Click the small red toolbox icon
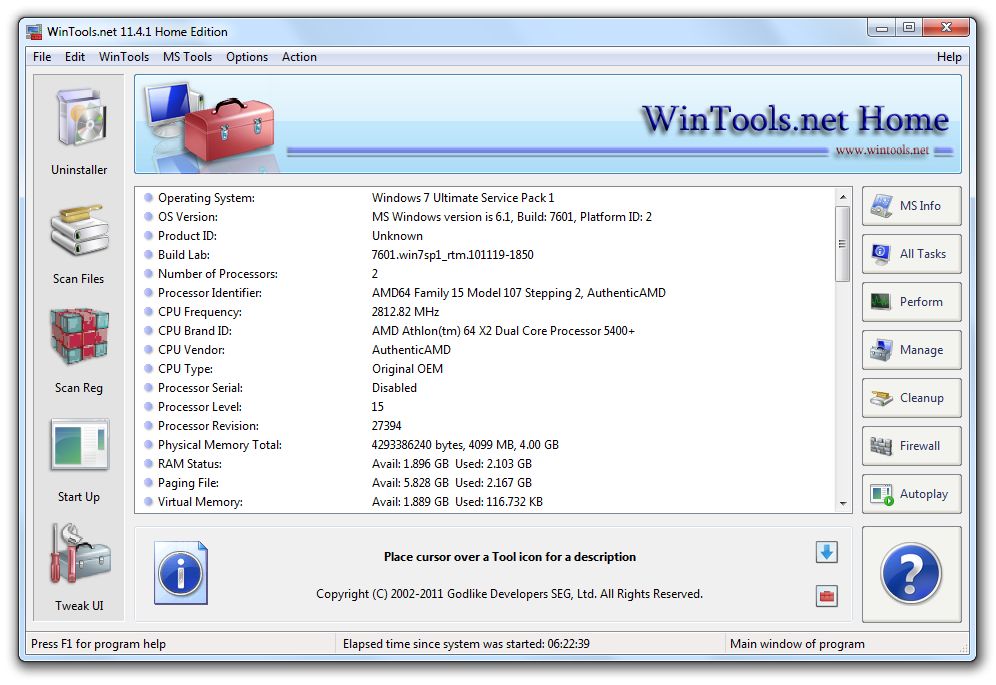 [x=826, y=596]
